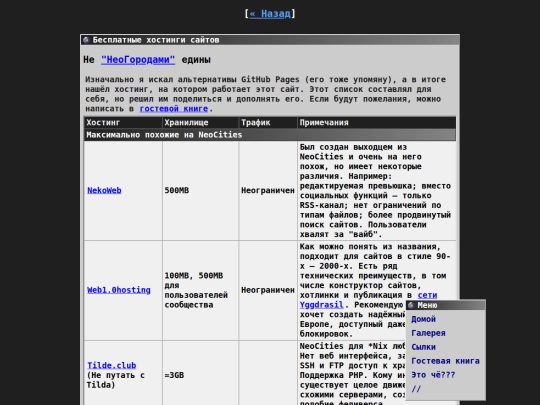Image resolution: width=540 pixels, height=405 pixels.
Task: Click the "Максимально похожие на NeoCities" section row
Action: coord(270,135)
